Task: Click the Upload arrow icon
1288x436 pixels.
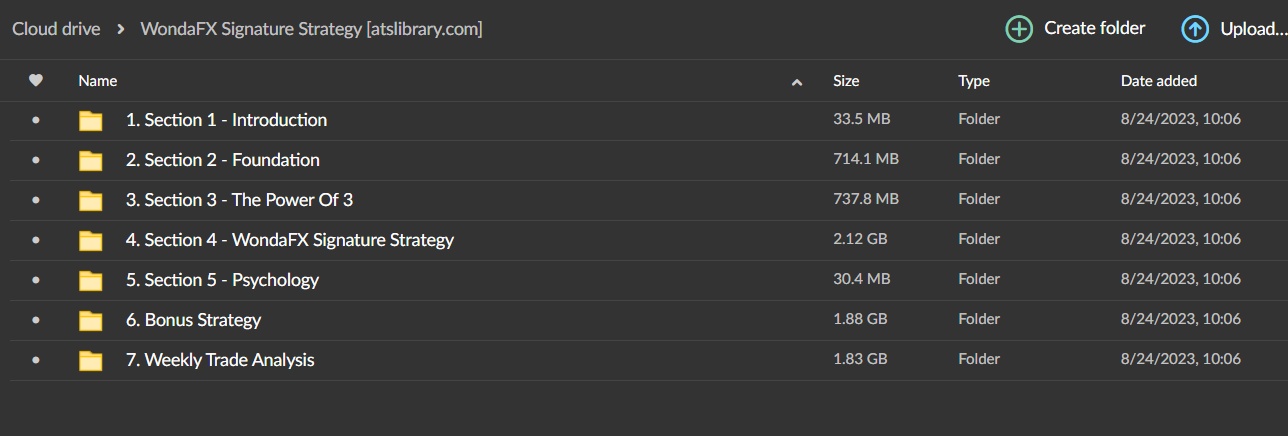Action: click(x=1195, y=29)
